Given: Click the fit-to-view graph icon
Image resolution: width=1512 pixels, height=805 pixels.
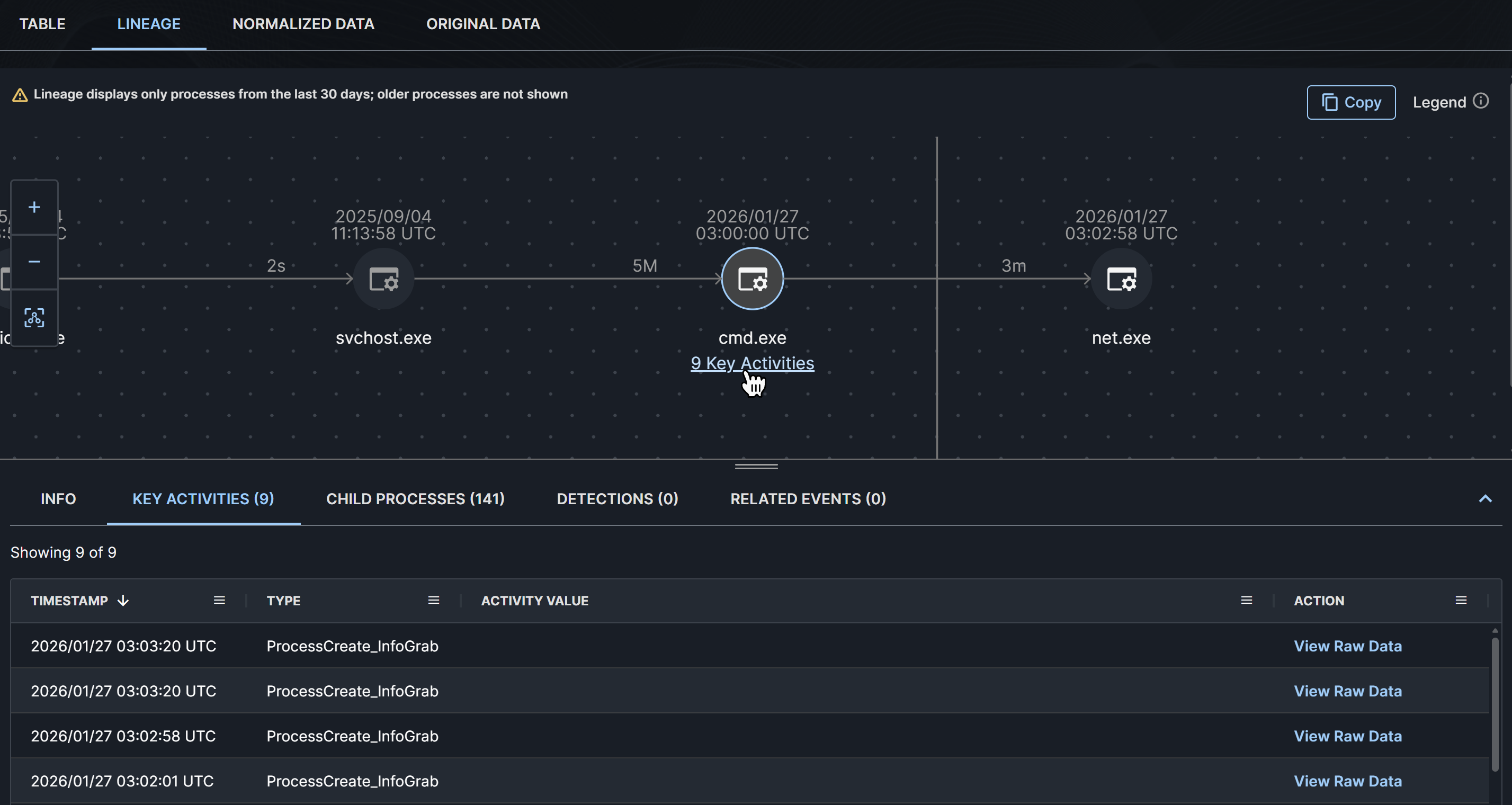Looking at the screenshot, I should click(x=34, y=318).
